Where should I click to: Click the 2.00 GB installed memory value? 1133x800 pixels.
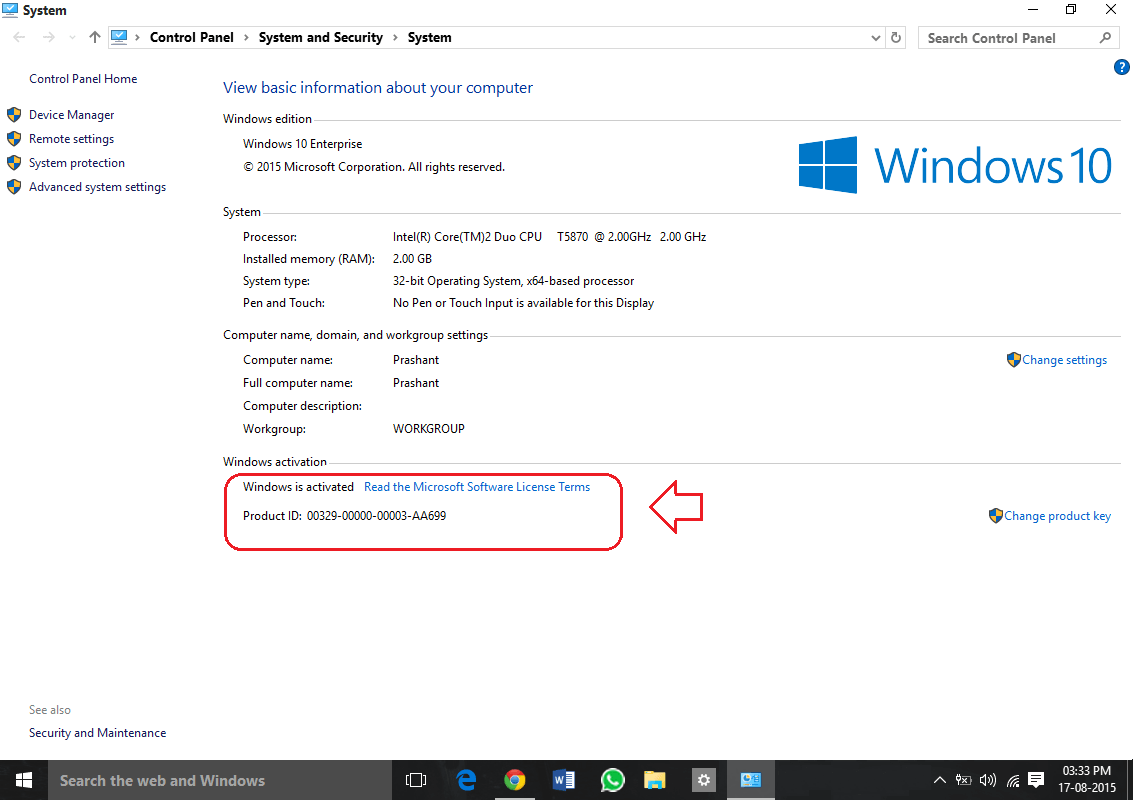tap(412, 259)
